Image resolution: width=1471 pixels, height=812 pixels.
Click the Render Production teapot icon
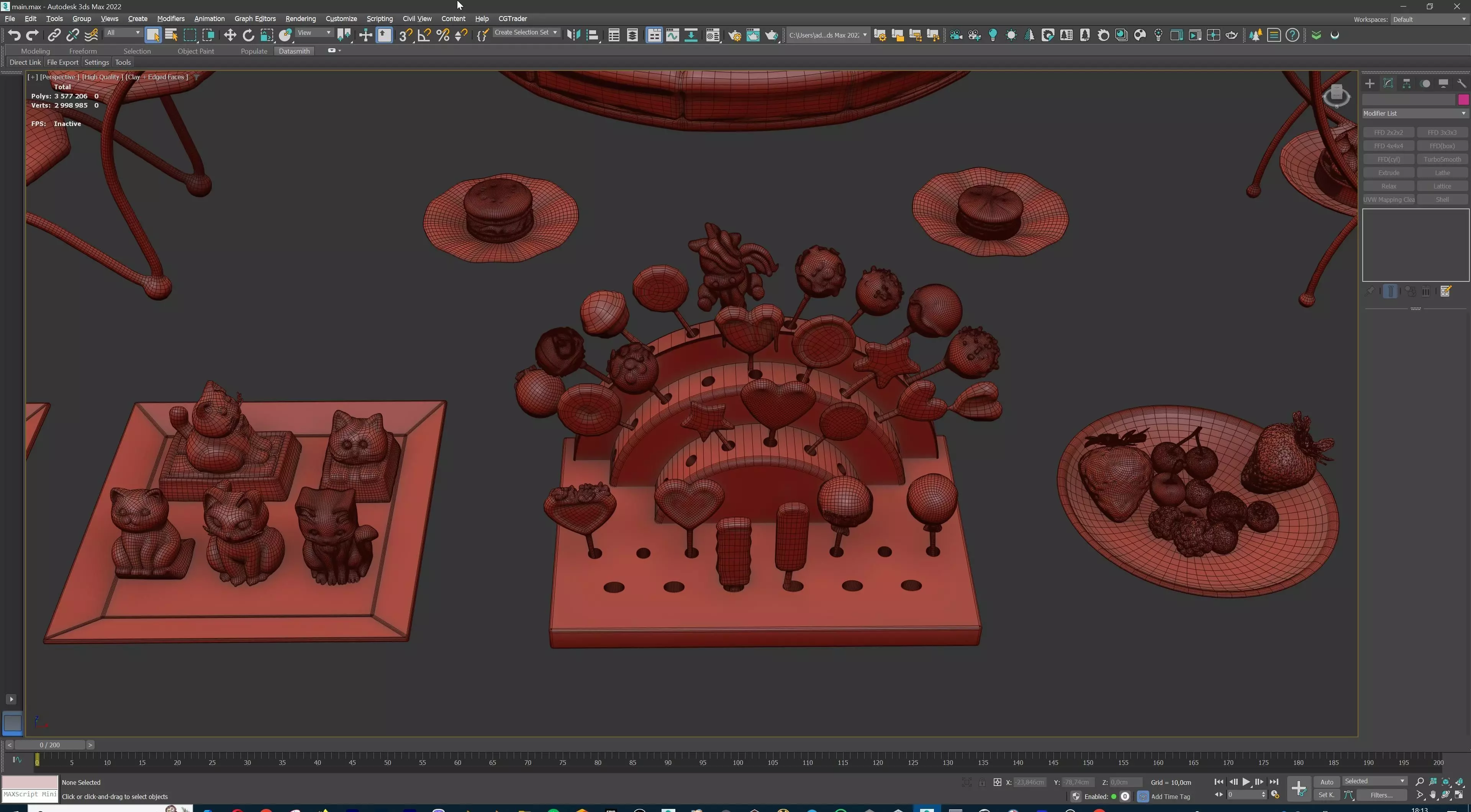pyautogui.click(x=772, y=35)
